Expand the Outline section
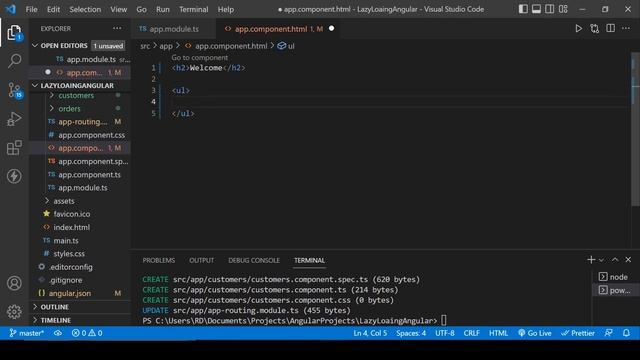 point(80,307)
